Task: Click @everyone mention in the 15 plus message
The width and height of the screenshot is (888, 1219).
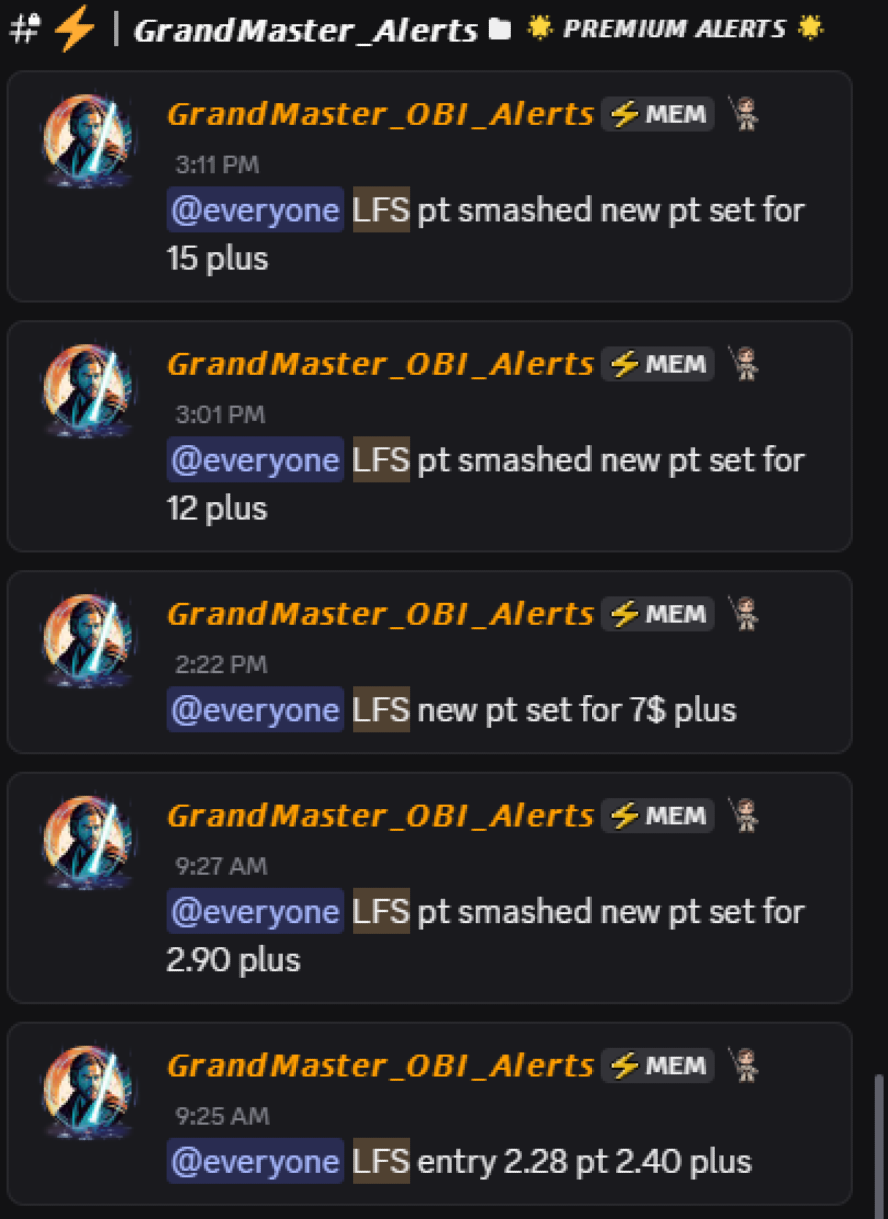Action: pos(255,211)
